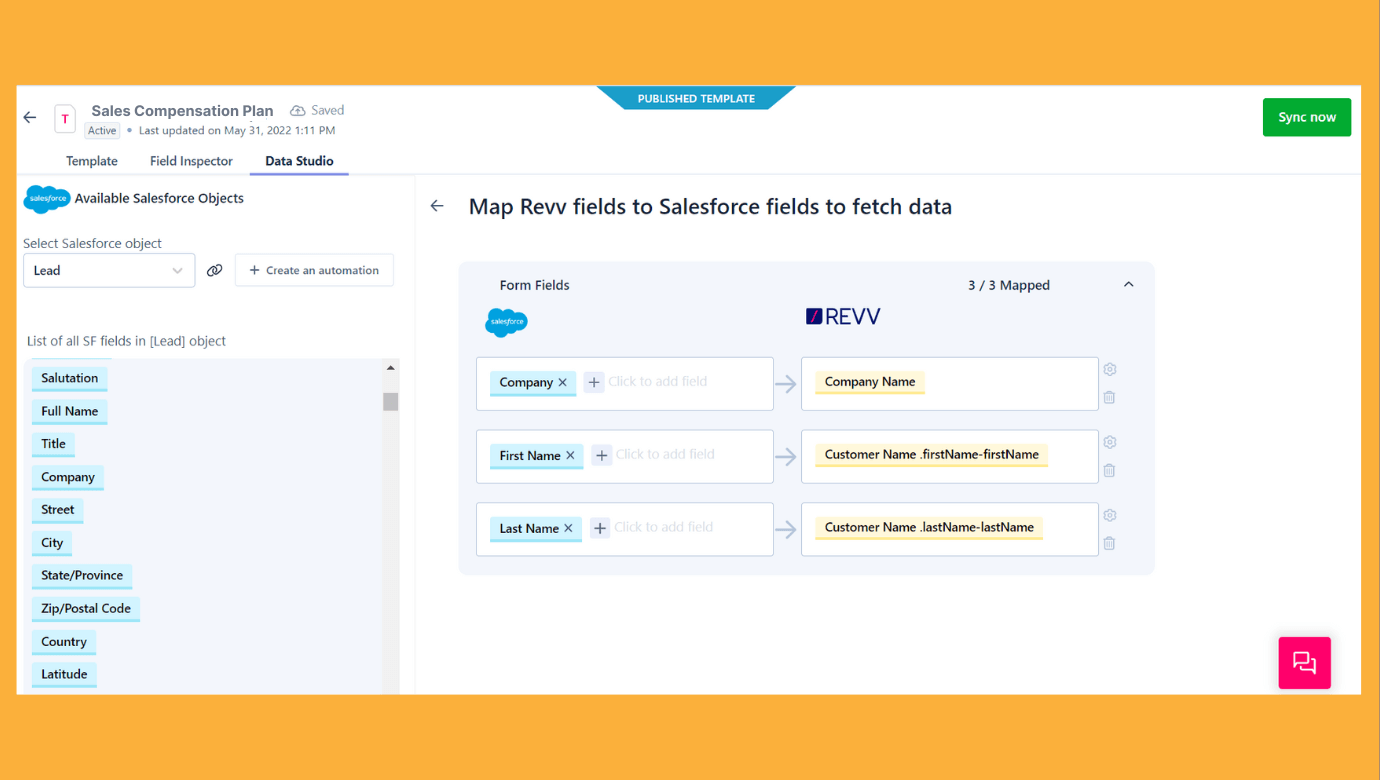Click the Active status badge
The width and height of the screenshot is (1380, 780).
click(x=102, y=131)
